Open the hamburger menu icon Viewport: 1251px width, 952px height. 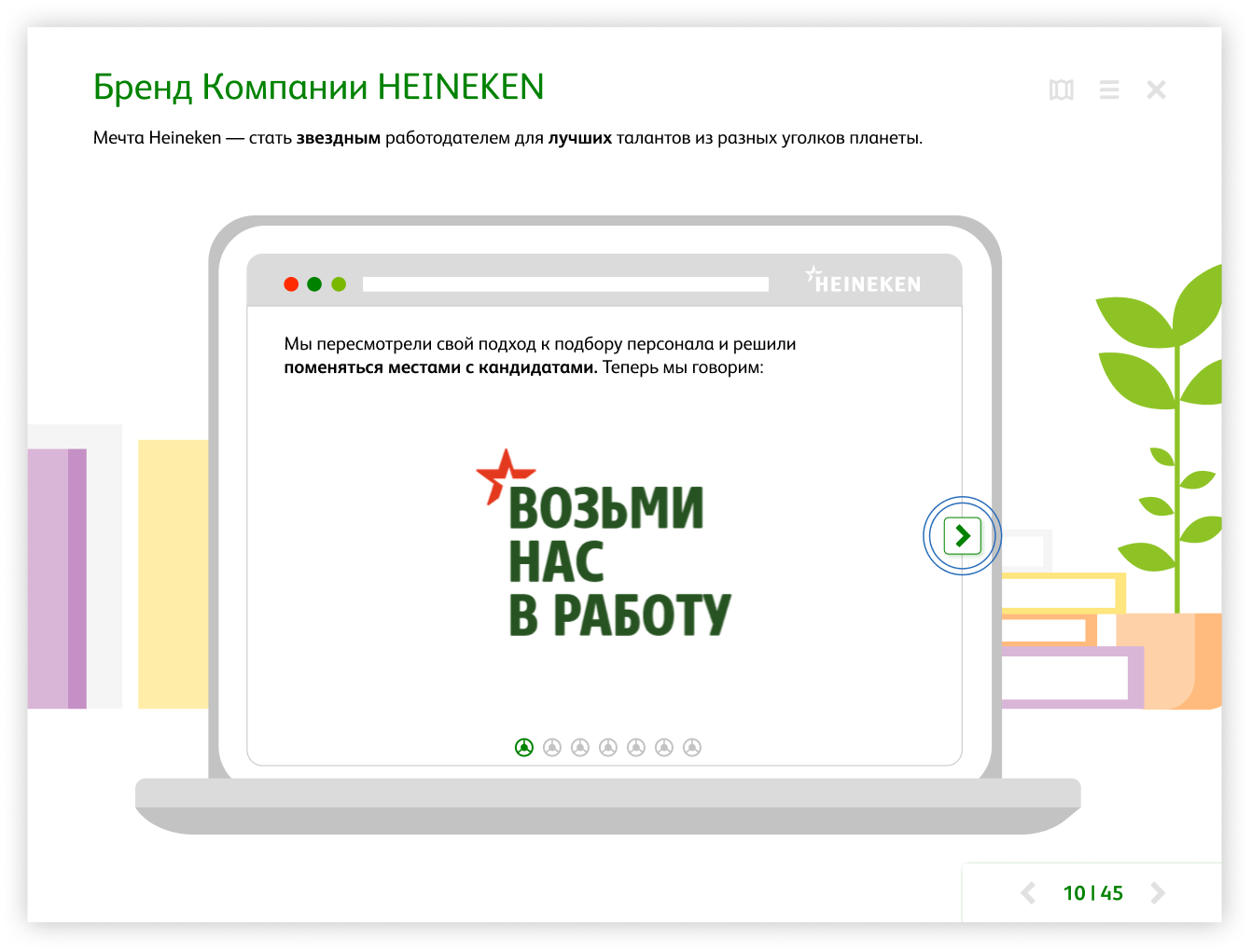1109,90
